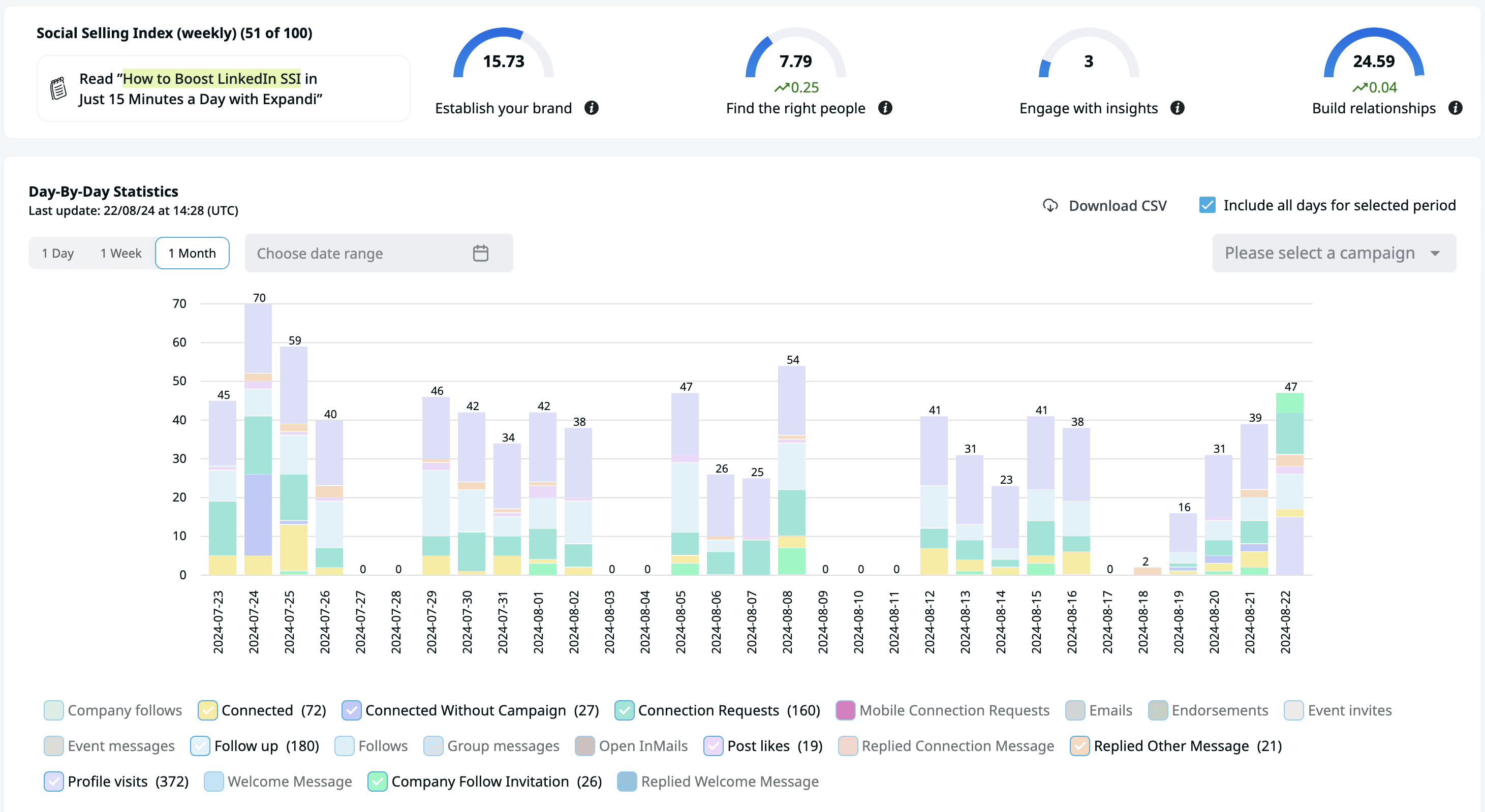Open the Please select a campaign dropdown
Viewport: 1485px width, 812px height.
coord(1319,253)
